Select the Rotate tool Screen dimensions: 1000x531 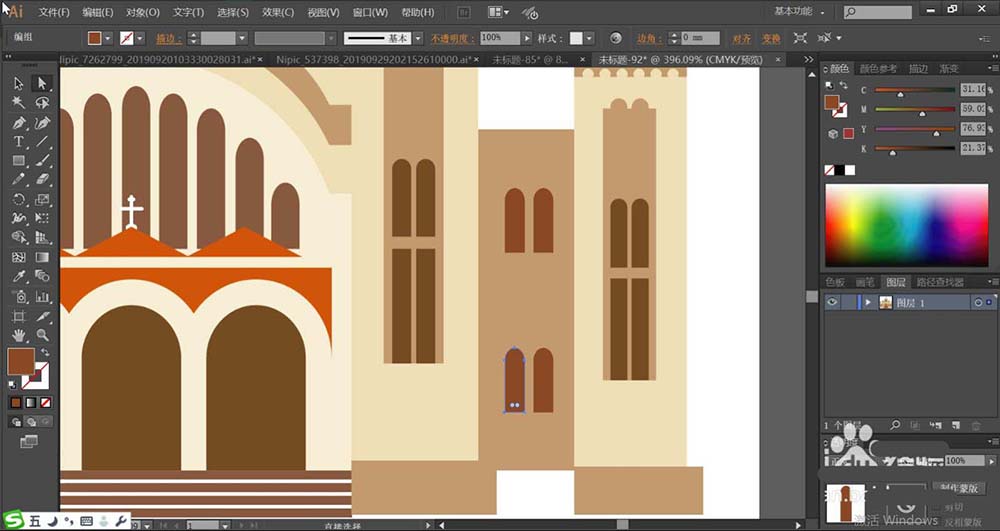click(18, 199)
